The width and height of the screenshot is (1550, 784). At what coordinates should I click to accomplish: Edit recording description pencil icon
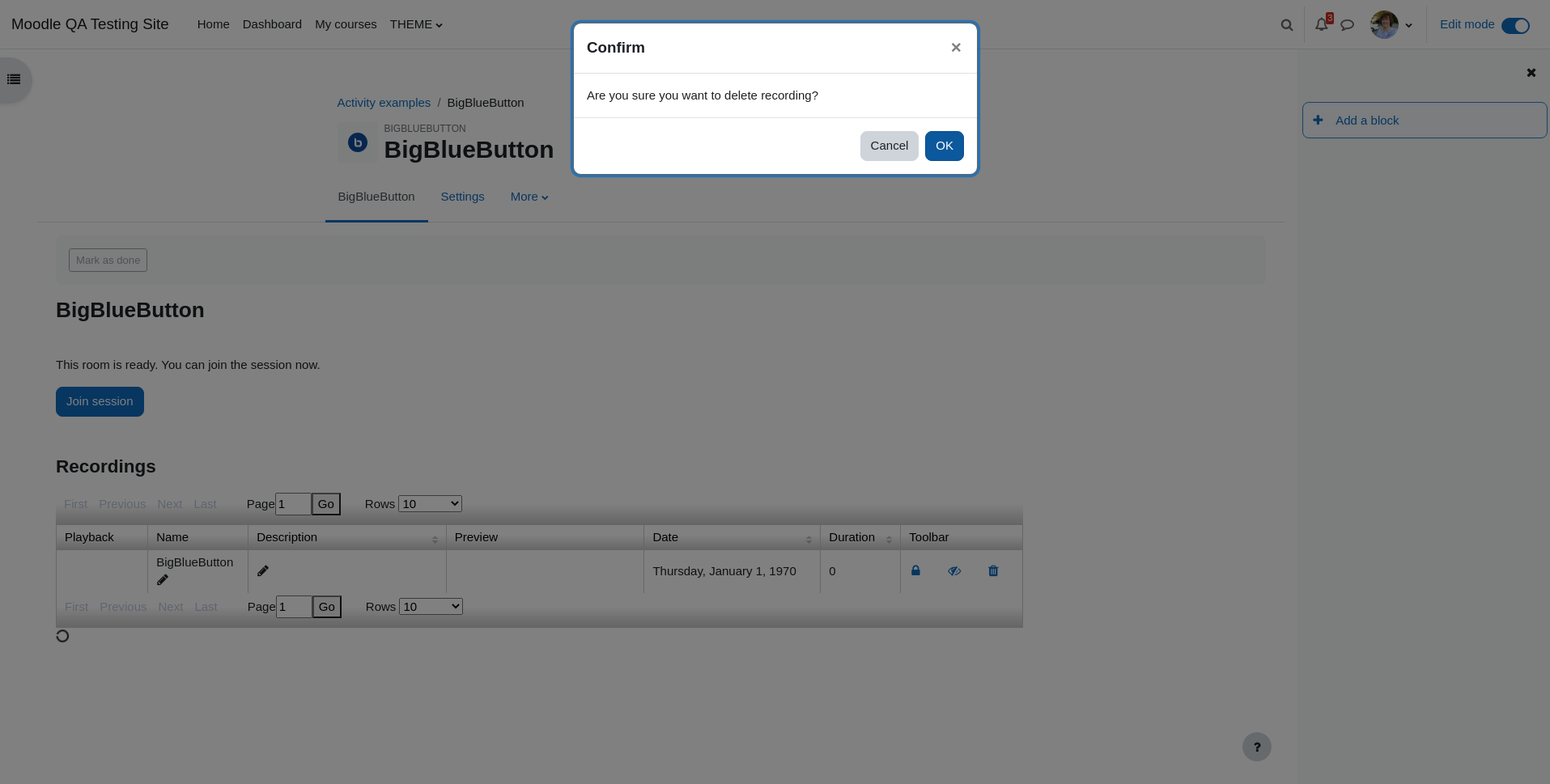pos(263,571)
